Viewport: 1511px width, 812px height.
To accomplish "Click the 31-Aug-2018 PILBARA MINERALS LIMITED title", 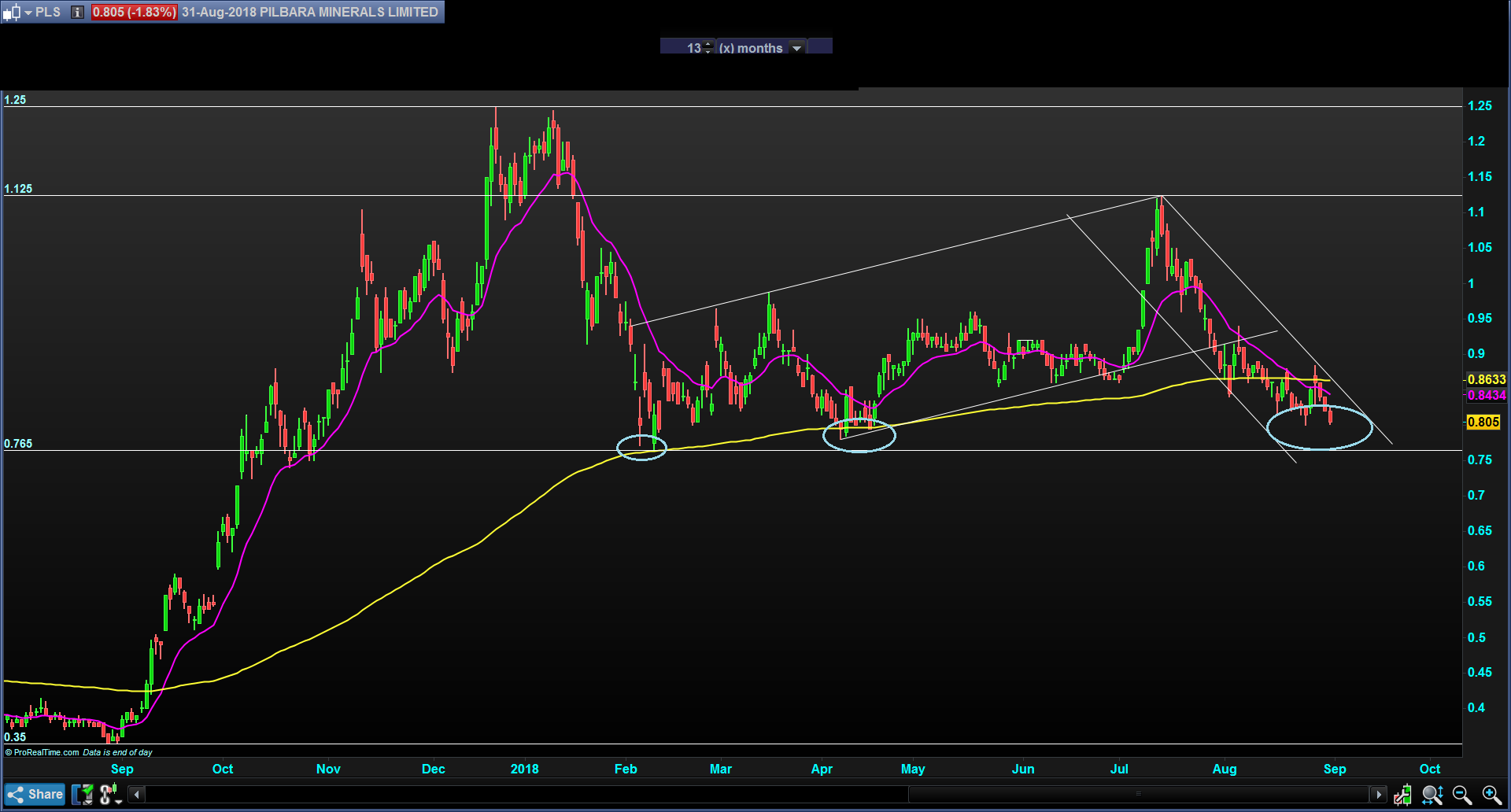I will tap(310, 13).
